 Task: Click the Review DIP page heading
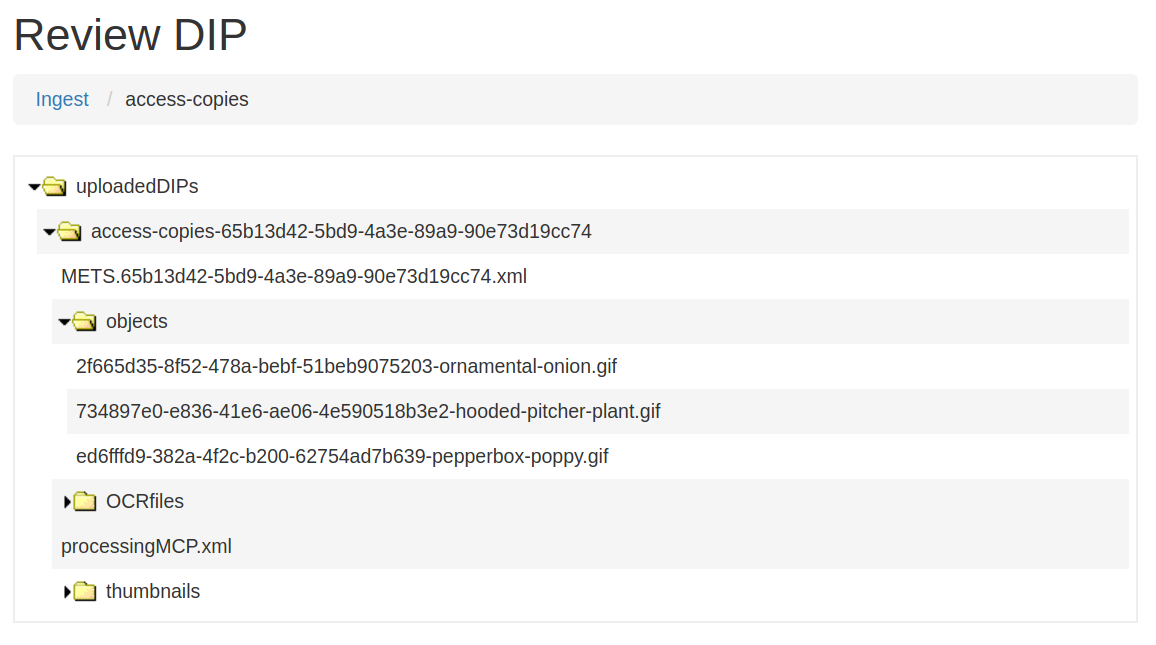click(130, 35)
